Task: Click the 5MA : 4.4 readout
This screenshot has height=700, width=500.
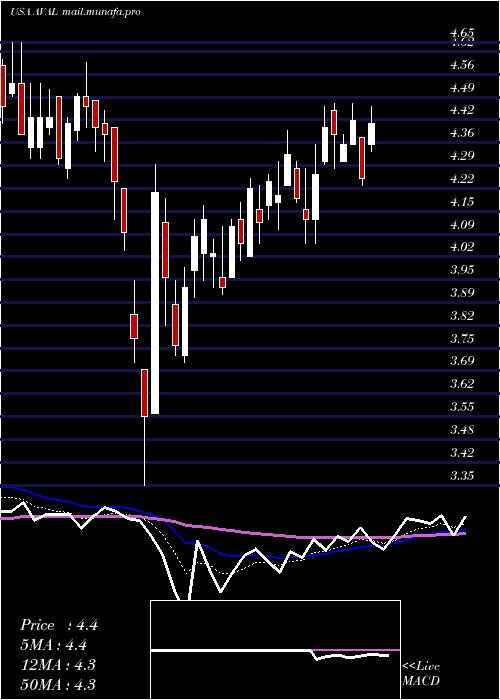Action: (54, 645)
